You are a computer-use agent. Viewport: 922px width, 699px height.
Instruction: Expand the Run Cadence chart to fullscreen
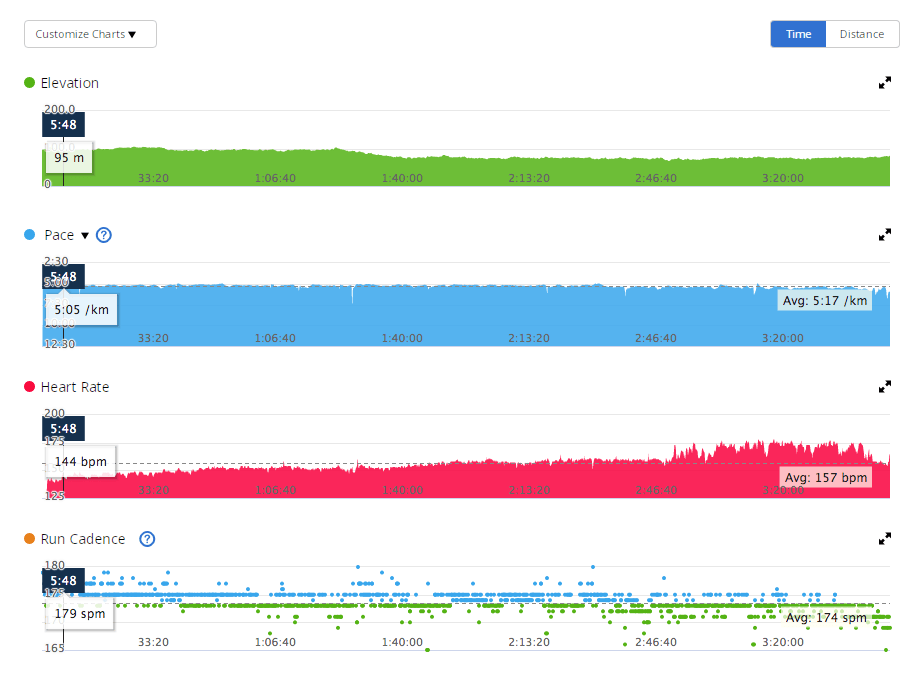[x=884, y=539]
